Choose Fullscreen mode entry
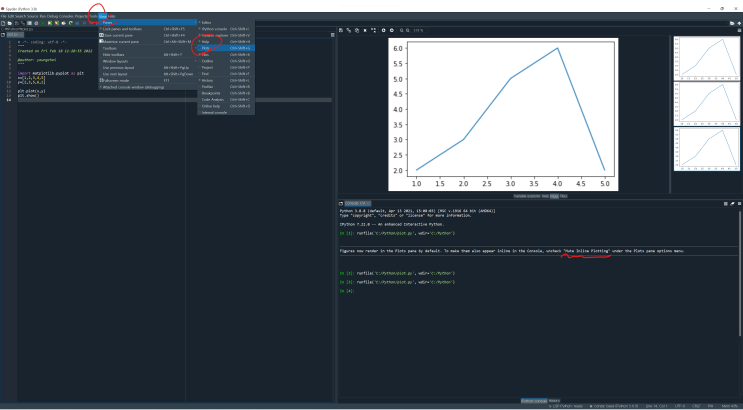The width and height of the screenshot is (743, 410). (x=147, y=81)
